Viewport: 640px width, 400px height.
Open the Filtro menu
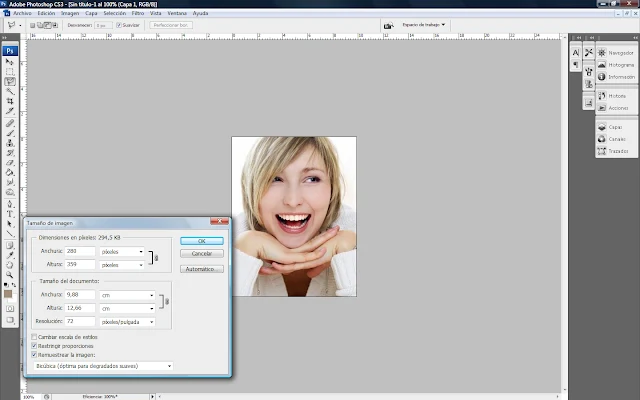click(138, 13)
